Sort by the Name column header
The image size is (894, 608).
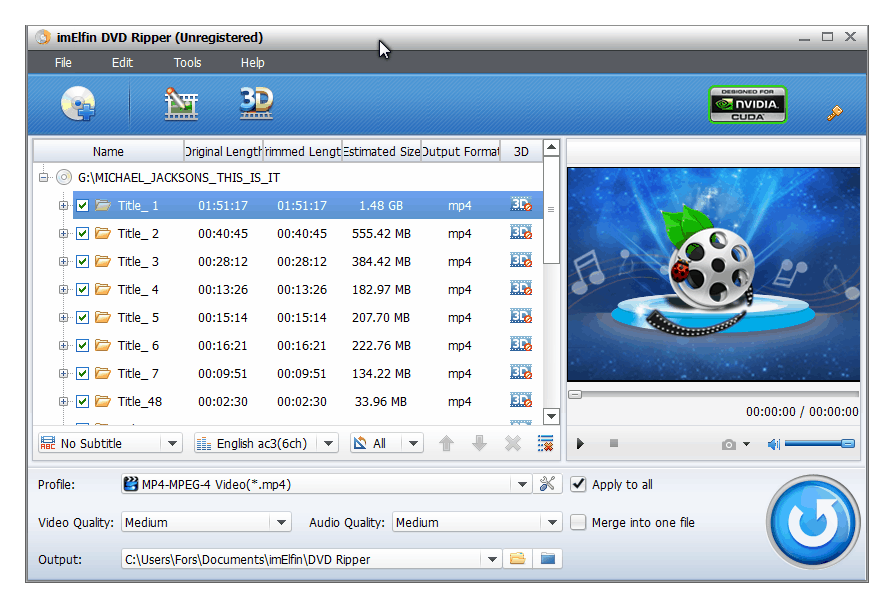(108, 151)
